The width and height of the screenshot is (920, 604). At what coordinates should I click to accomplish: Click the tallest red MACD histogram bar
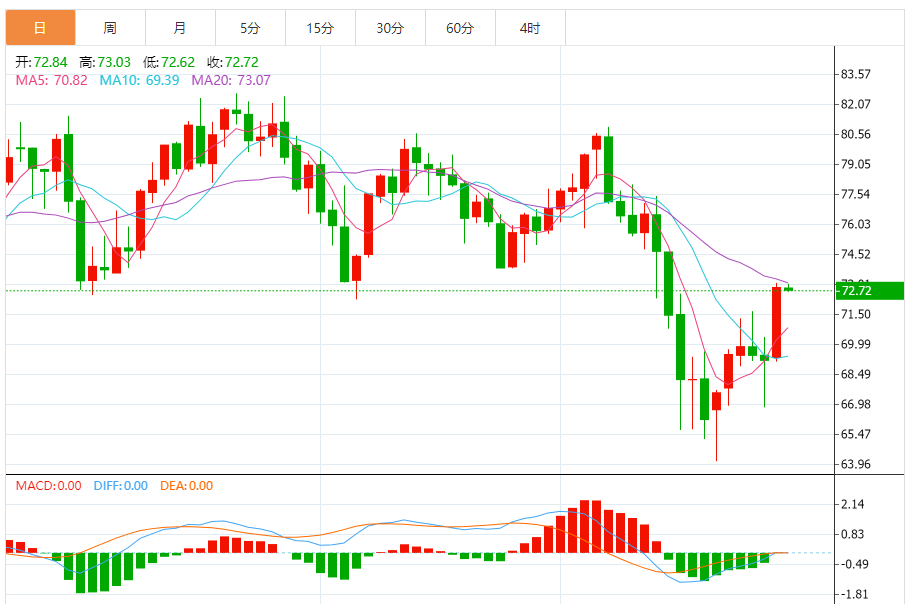pyautogui.click(x=584, y=527)
